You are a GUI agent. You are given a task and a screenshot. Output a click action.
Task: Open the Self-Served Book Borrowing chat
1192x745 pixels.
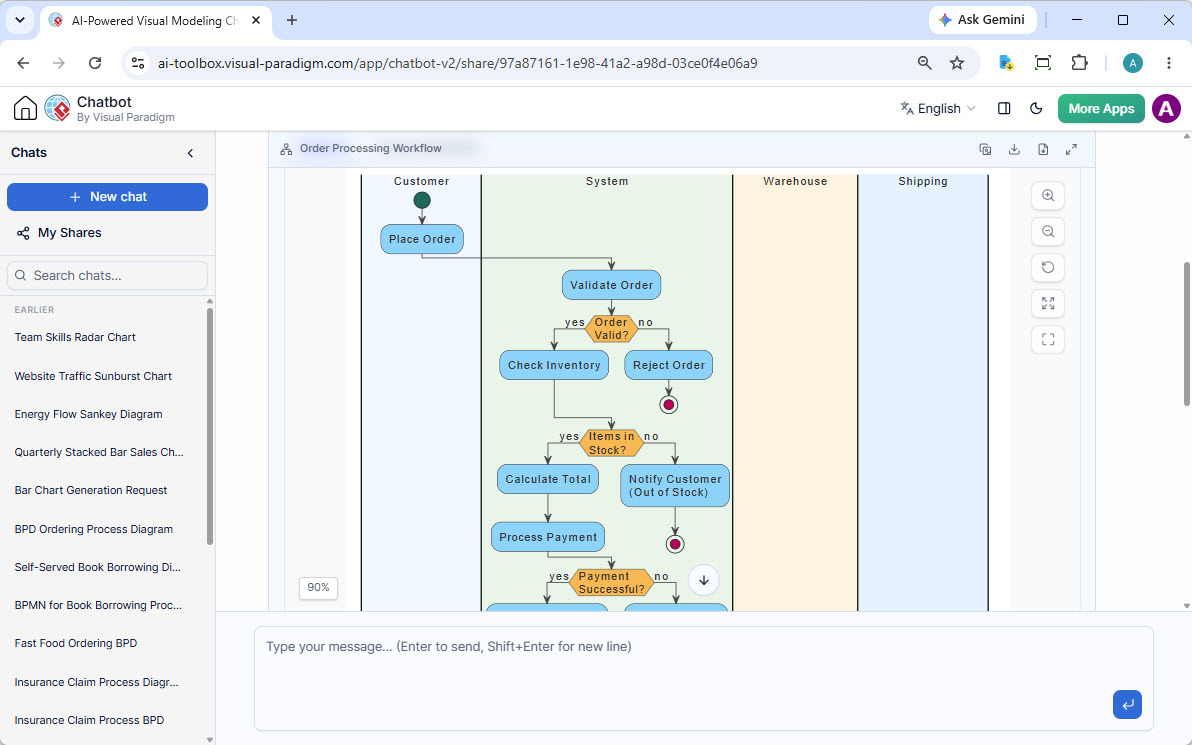tap(97, 567)
